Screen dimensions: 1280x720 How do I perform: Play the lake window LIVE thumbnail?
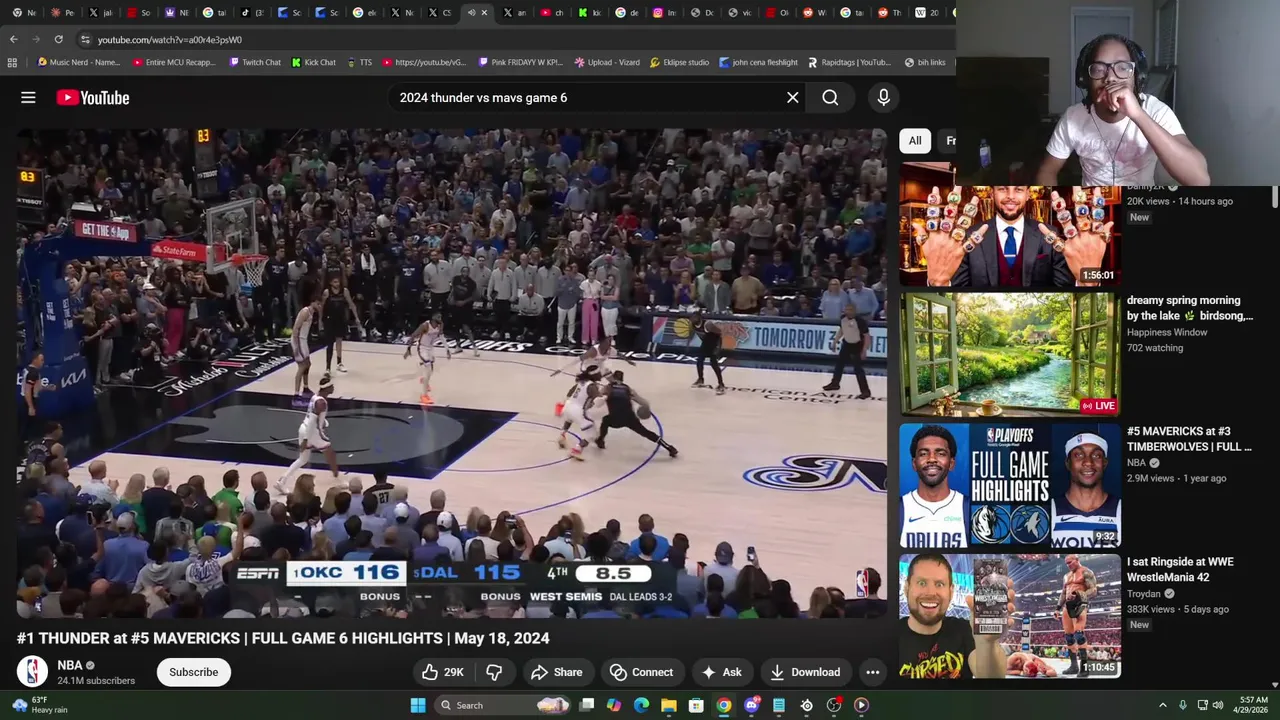[1010, 355]
